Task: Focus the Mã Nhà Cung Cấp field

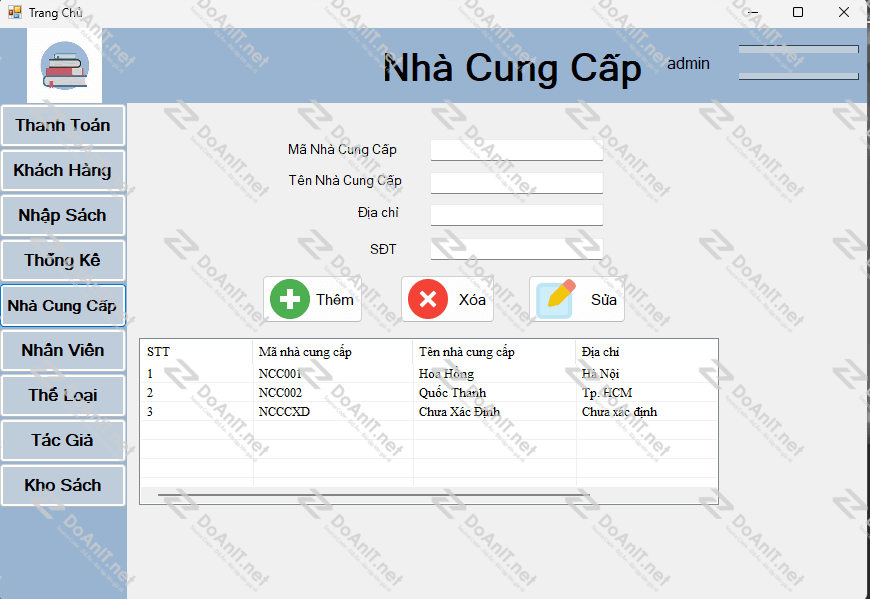Action: click(x=516, y=150)
